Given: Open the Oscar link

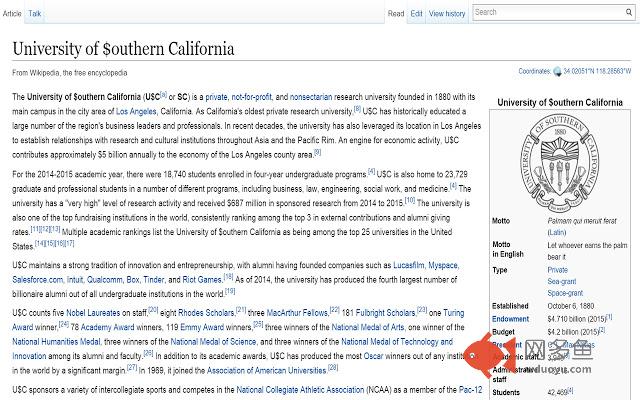Looking at the screenshot, I should pyautogui.click(x=373, y=356).
